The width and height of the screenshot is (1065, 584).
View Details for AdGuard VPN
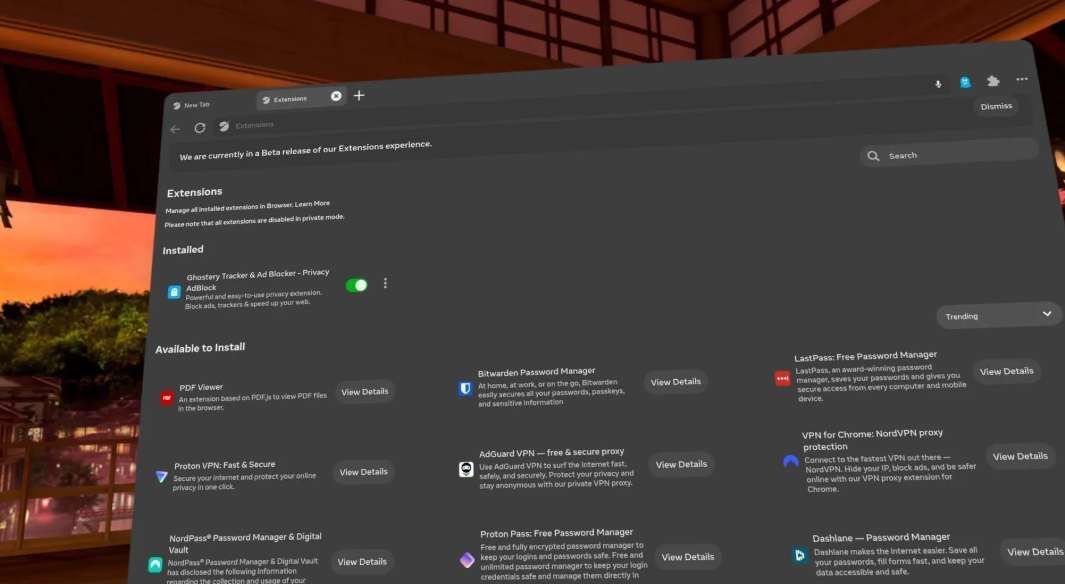[681, 464]
